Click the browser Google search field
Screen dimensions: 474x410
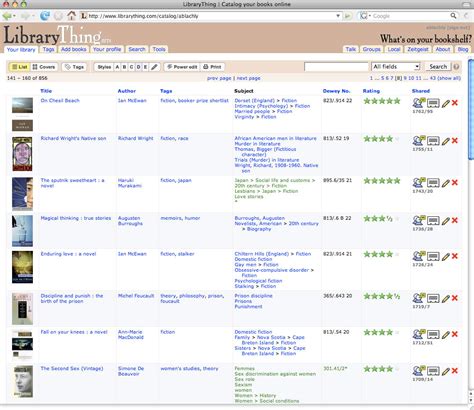[411, 16]
